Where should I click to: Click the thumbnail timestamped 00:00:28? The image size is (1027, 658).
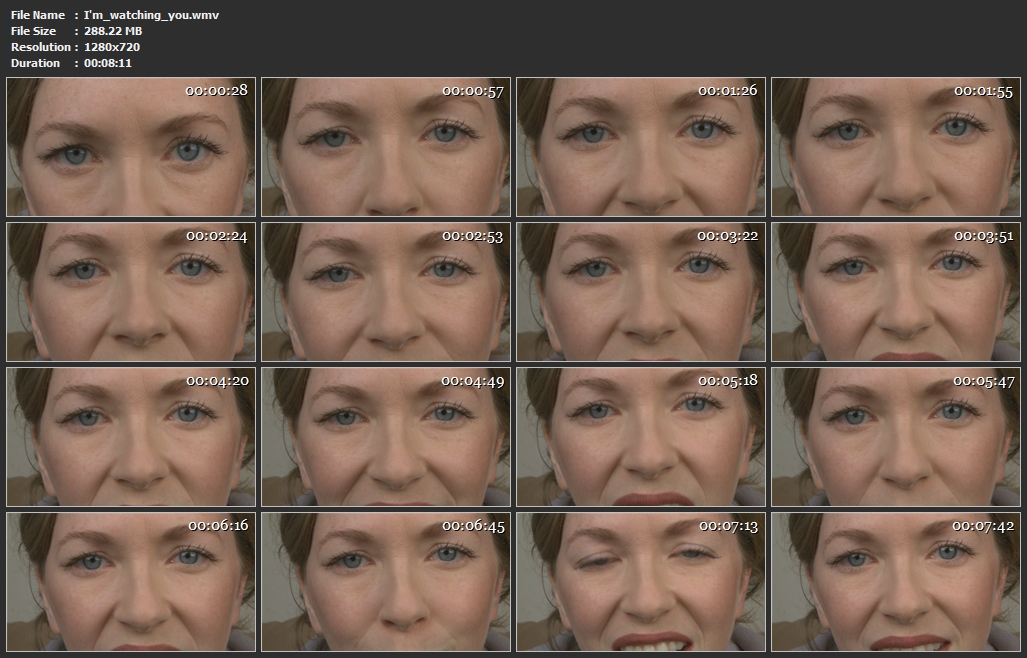131,147
